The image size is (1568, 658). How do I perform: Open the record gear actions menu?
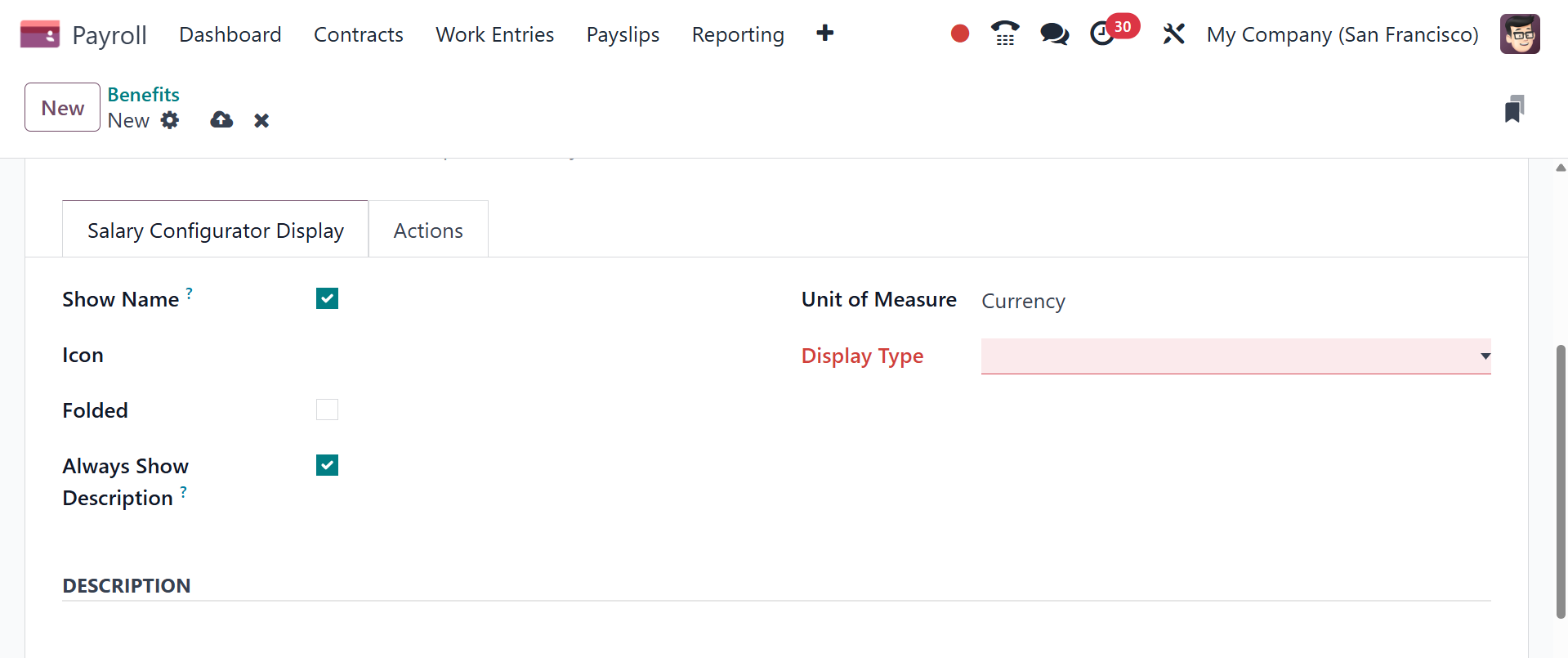click(170, 120)
